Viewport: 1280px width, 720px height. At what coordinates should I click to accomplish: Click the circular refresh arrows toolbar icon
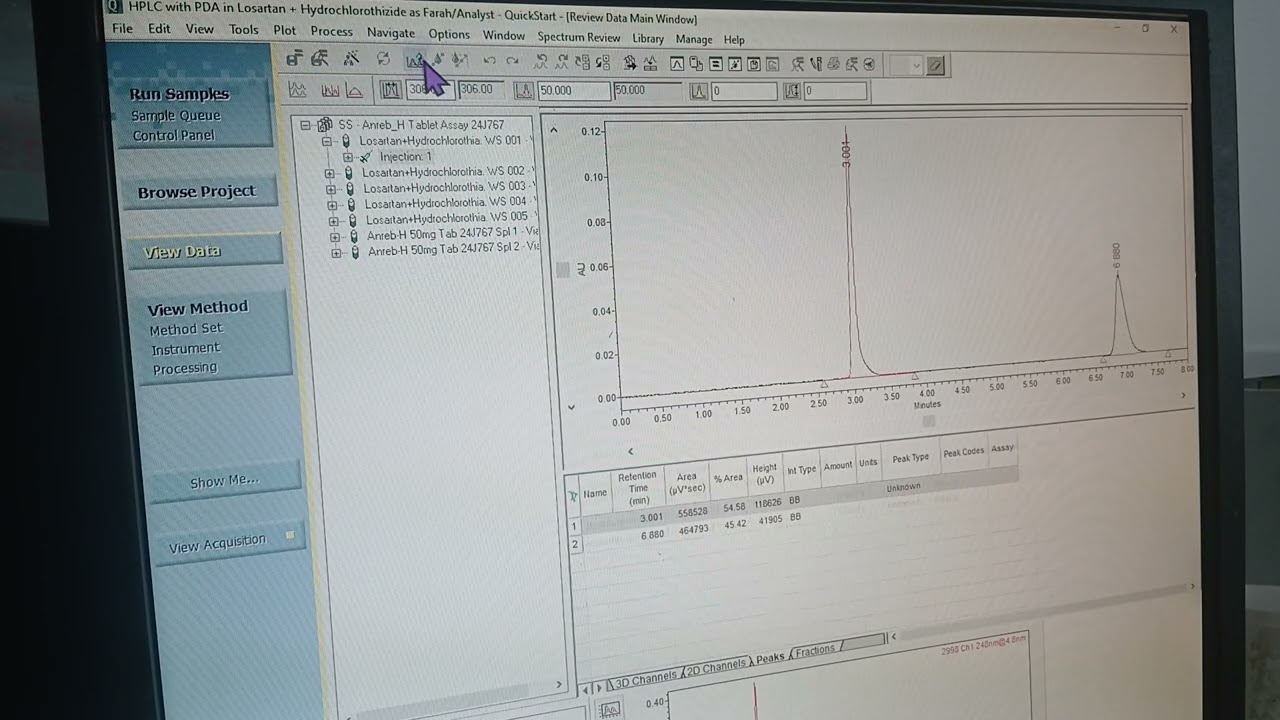[x=383, y=59]
